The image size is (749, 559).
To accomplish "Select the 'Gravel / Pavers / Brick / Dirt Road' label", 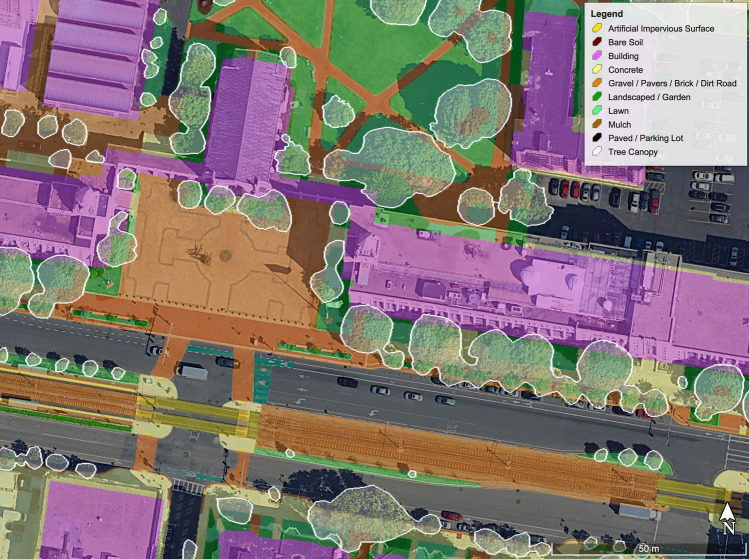I will [x=672, y=83].
